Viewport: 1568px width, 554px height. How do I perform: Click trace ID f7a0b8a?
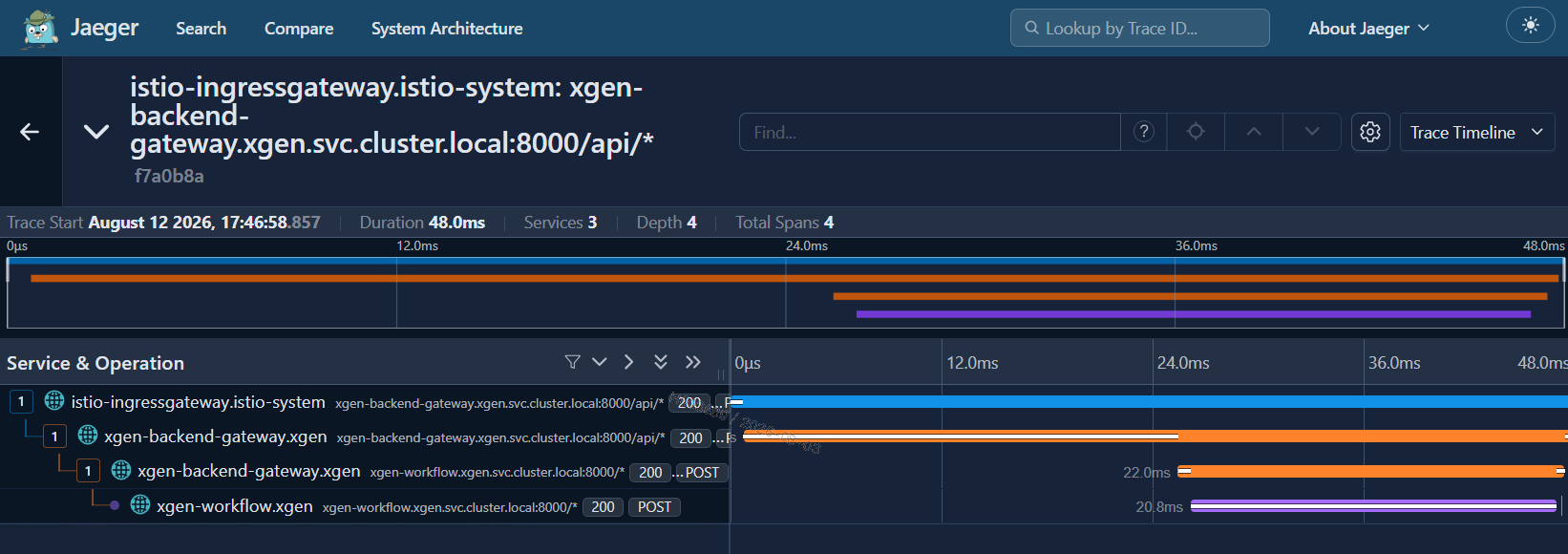pyautogui.click(x=169, y=176)
